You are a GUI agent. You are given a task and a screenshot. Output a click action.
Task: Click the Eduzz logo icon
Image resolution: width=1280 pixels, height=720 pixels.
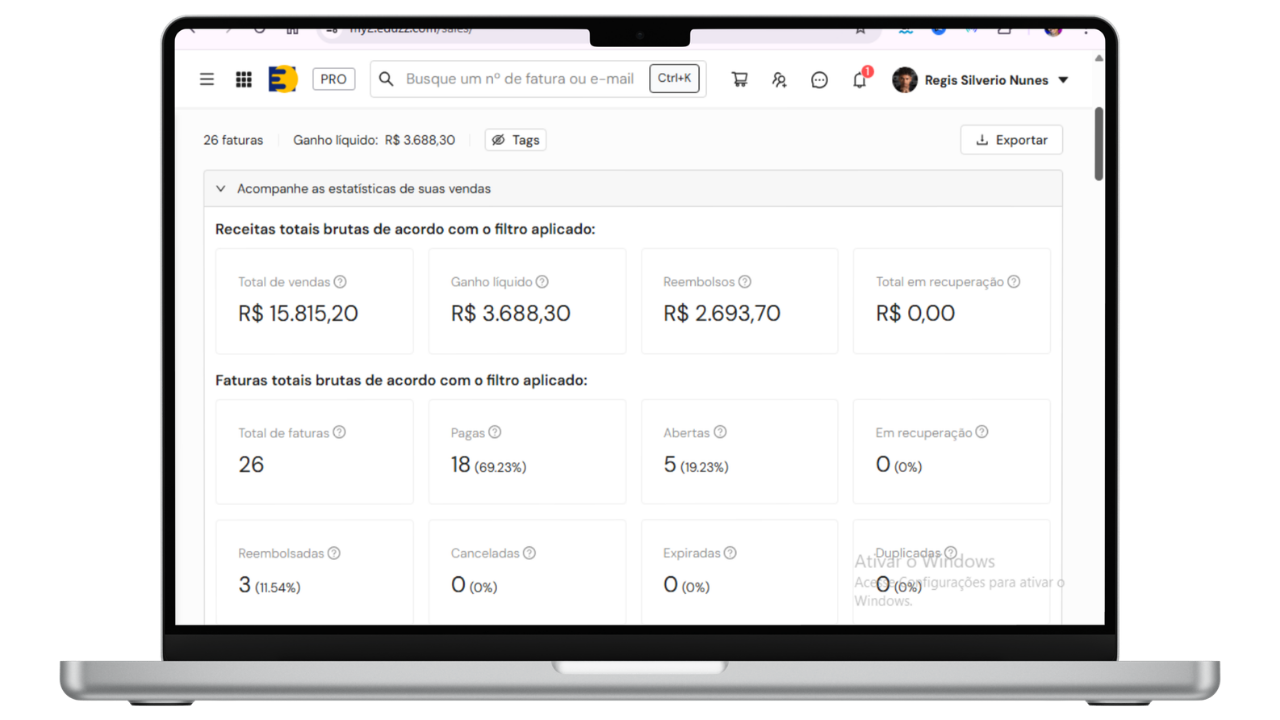pyautogui.click(x=283, y=80)
